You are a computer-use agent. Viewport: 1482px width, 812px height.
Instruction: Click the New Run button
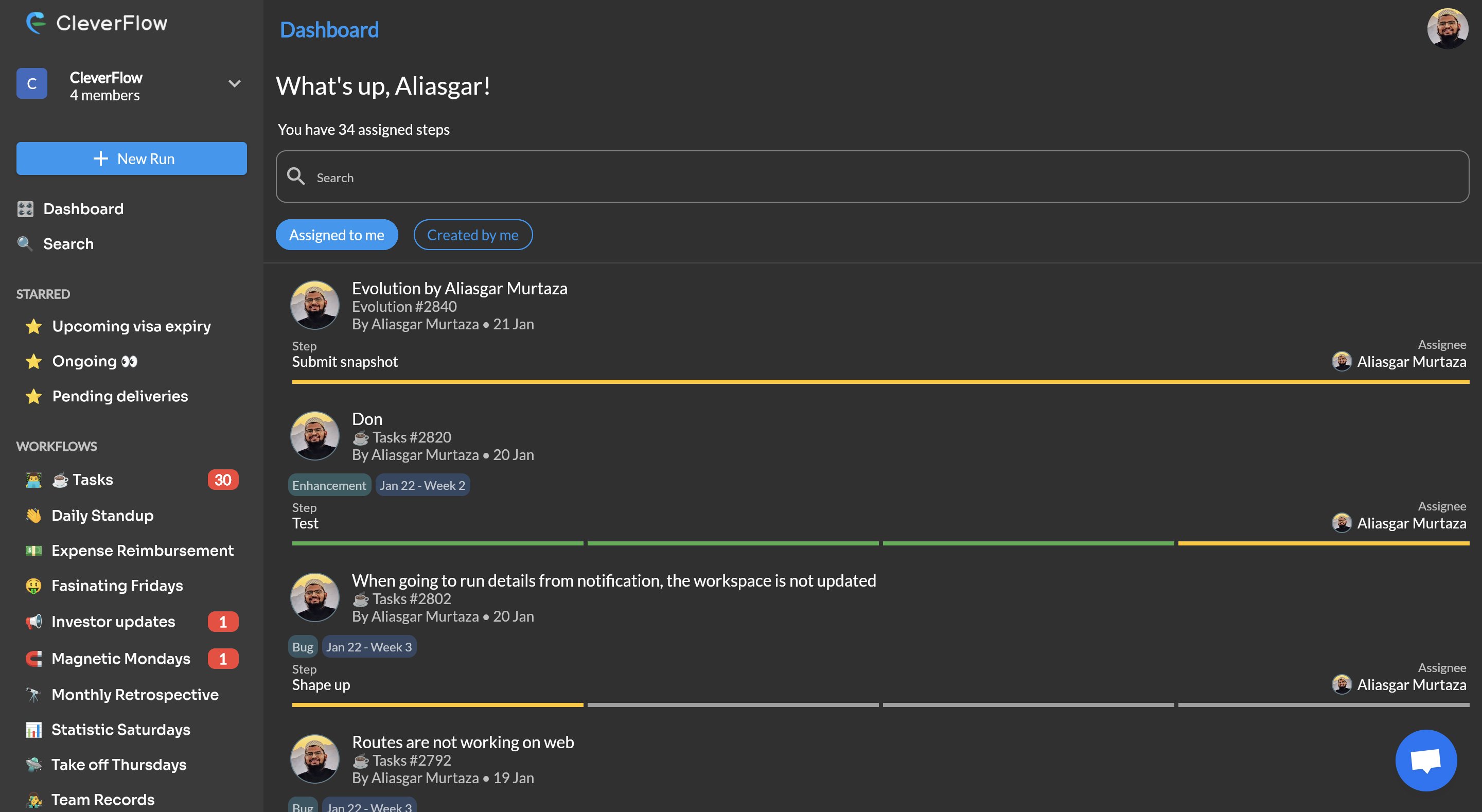pyautogui.click(x=131, y=159)
